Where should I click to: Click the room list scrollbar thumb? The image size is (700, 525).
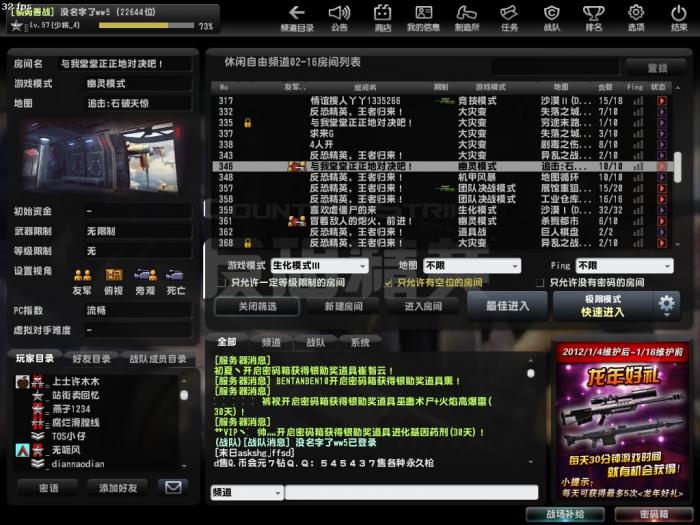(678, 167)
